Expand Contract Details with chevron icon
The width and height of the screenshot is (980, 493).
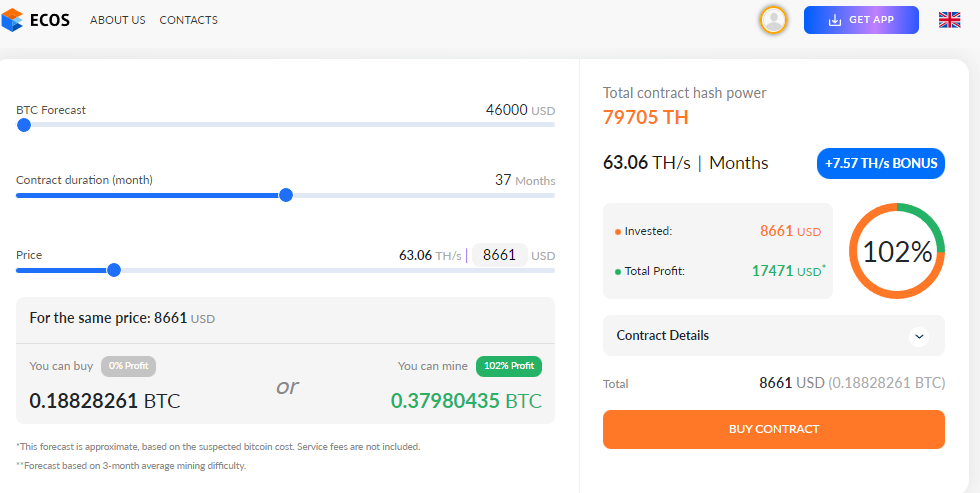919,336
